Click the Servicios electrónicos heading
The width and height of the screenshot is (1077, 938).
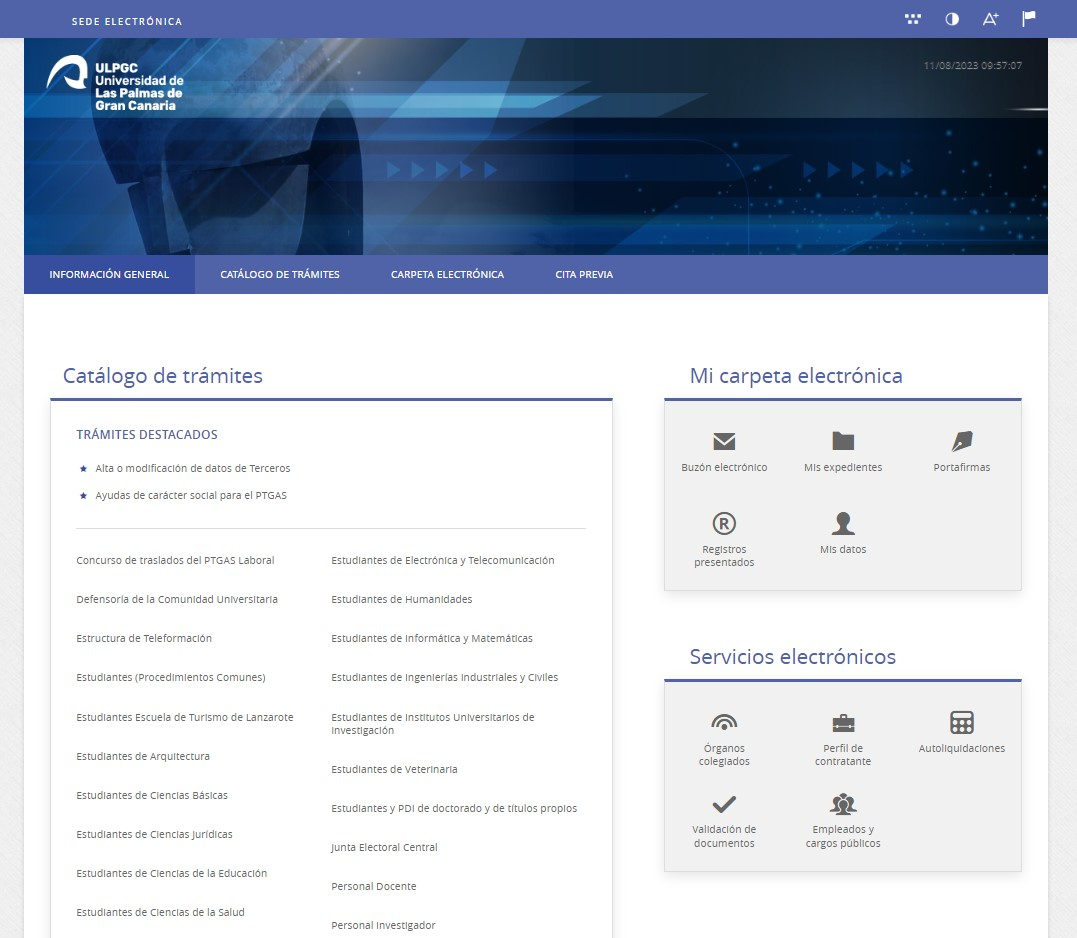(793, 656)
